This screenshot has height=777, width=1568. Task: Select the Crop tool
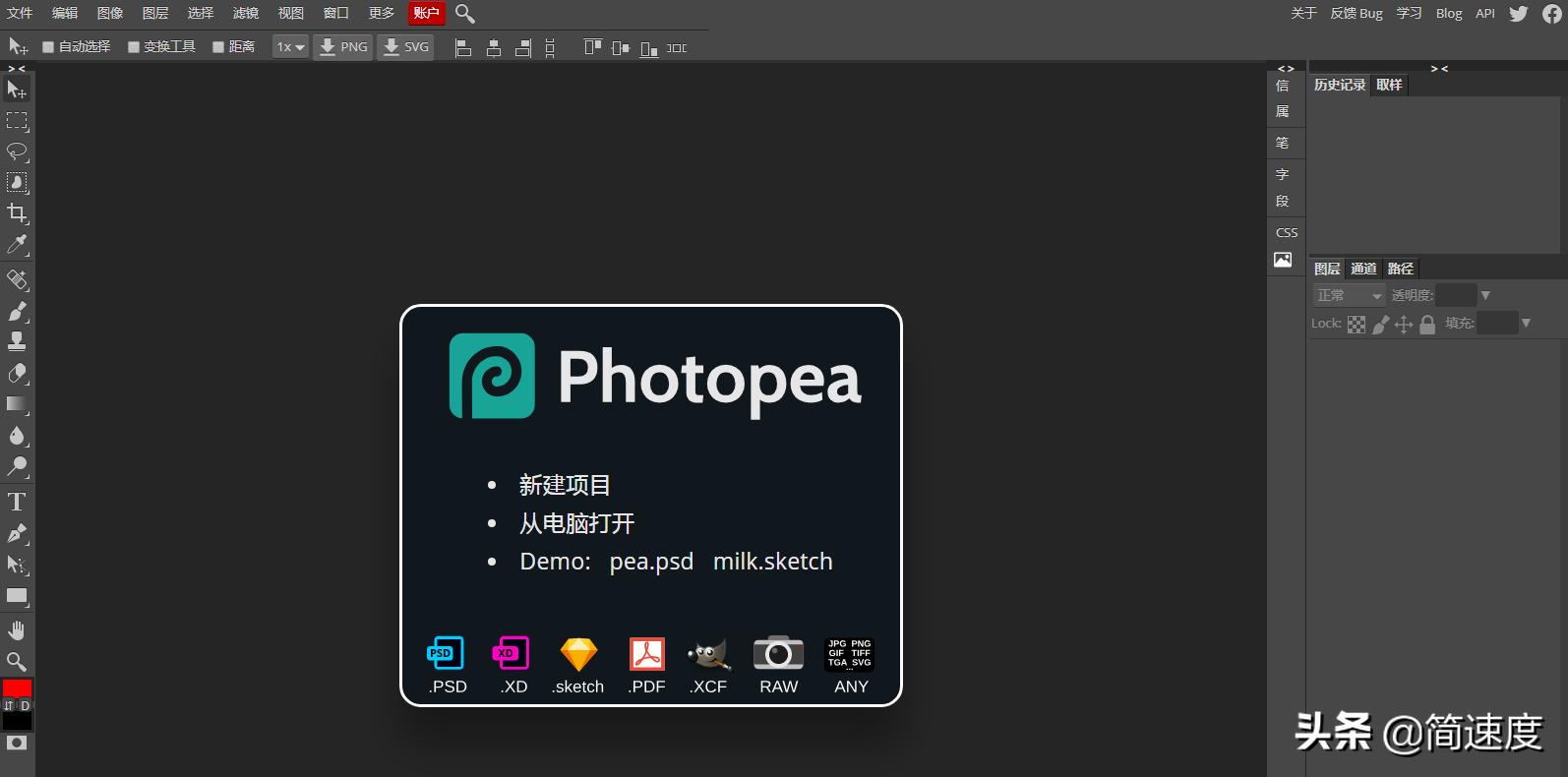[x=17, y=213]
